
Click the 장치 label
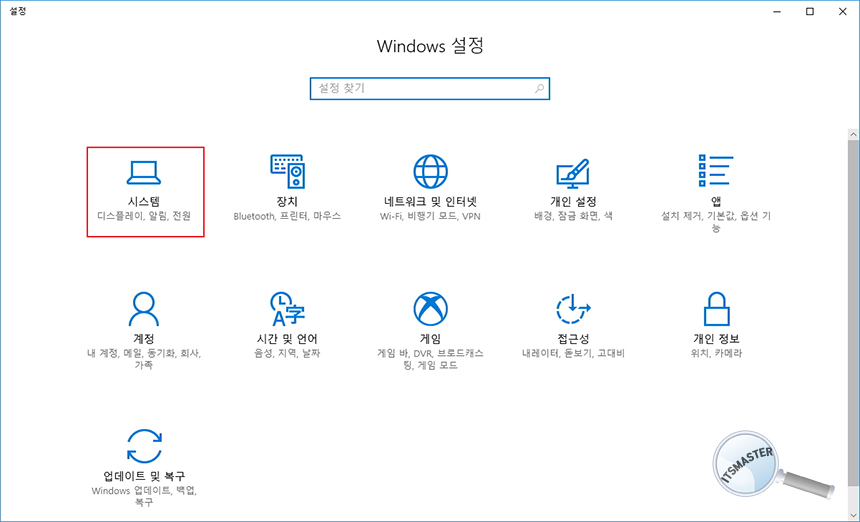[287, 202]
